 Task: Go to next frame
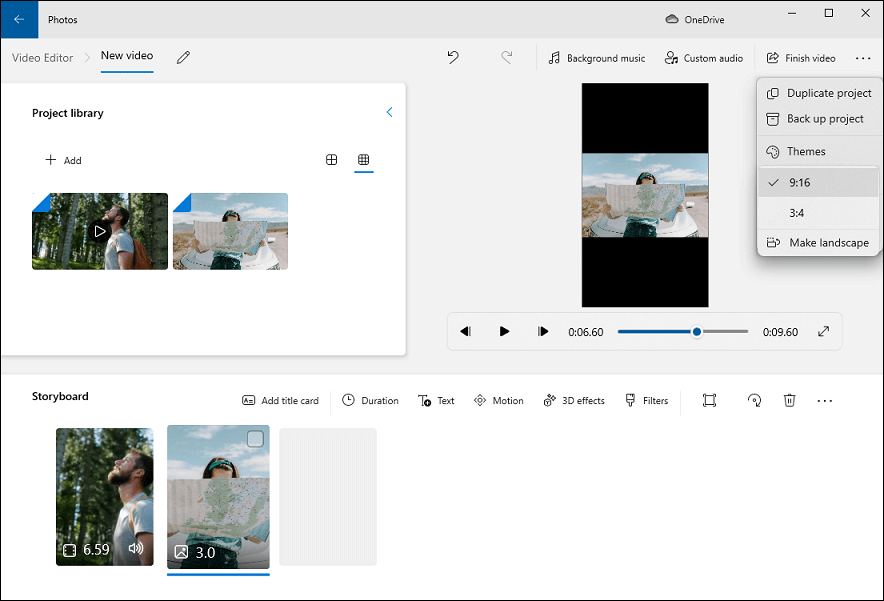pyautogui.click(x=543, y=332)
